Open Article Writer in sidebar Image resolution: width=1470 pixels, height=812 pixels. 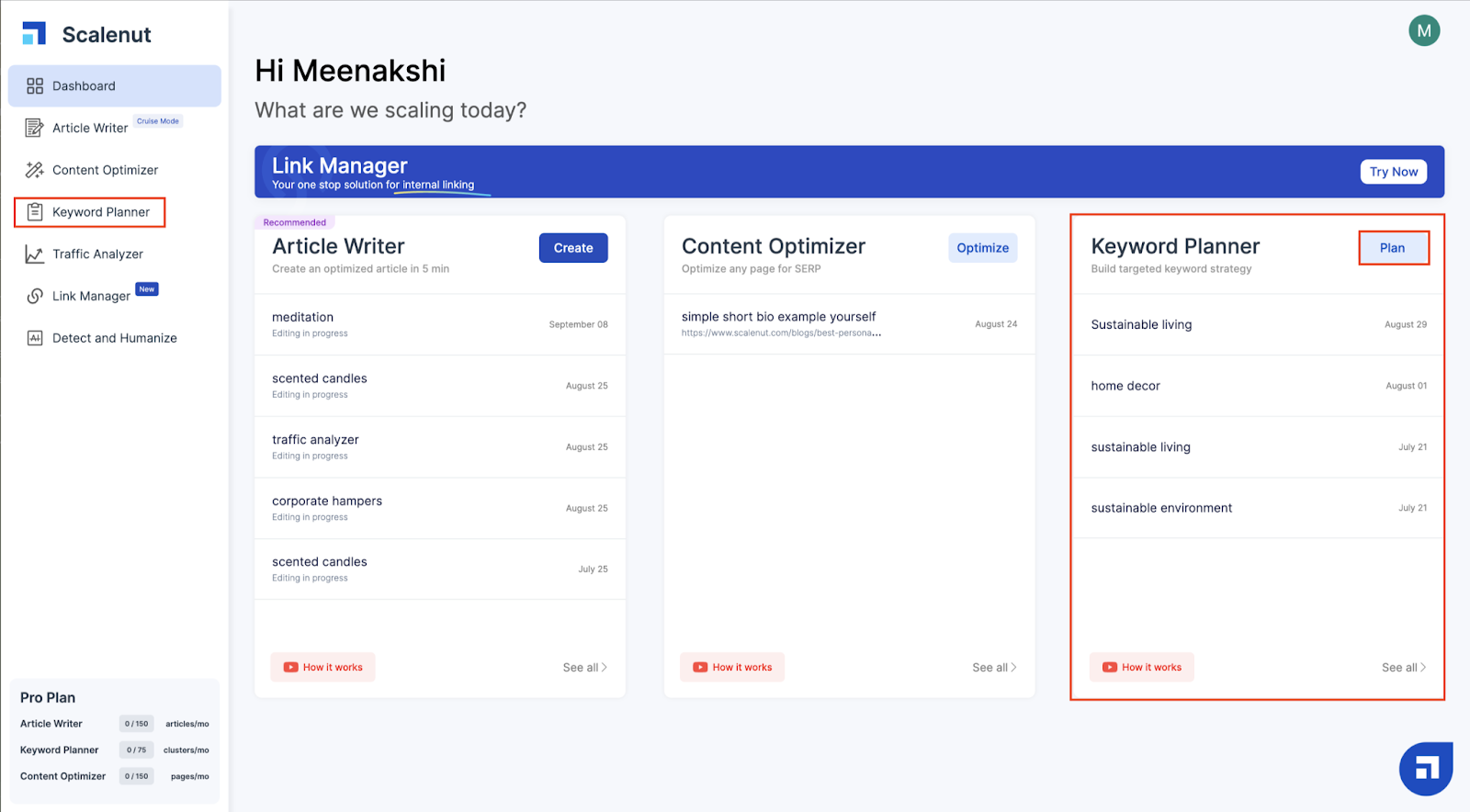[x=90, y=128]
